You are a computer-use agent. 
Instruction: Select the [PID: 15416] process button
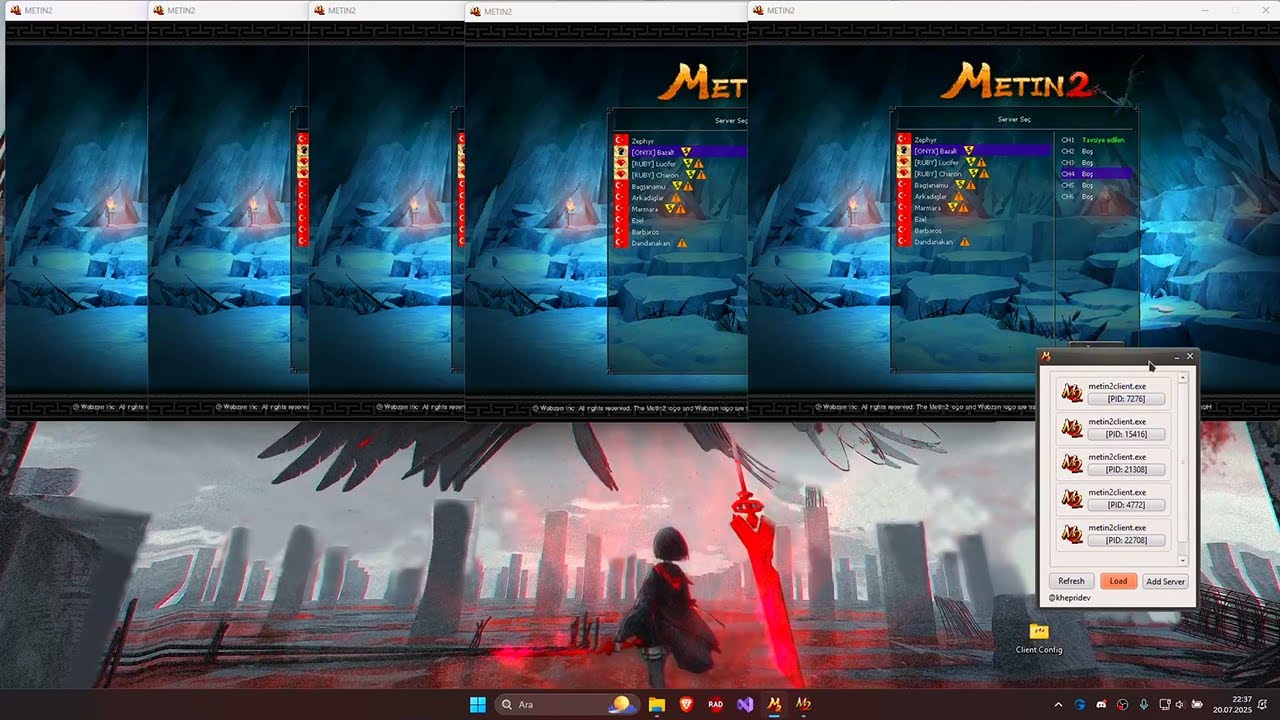[x=1126, y=434]
